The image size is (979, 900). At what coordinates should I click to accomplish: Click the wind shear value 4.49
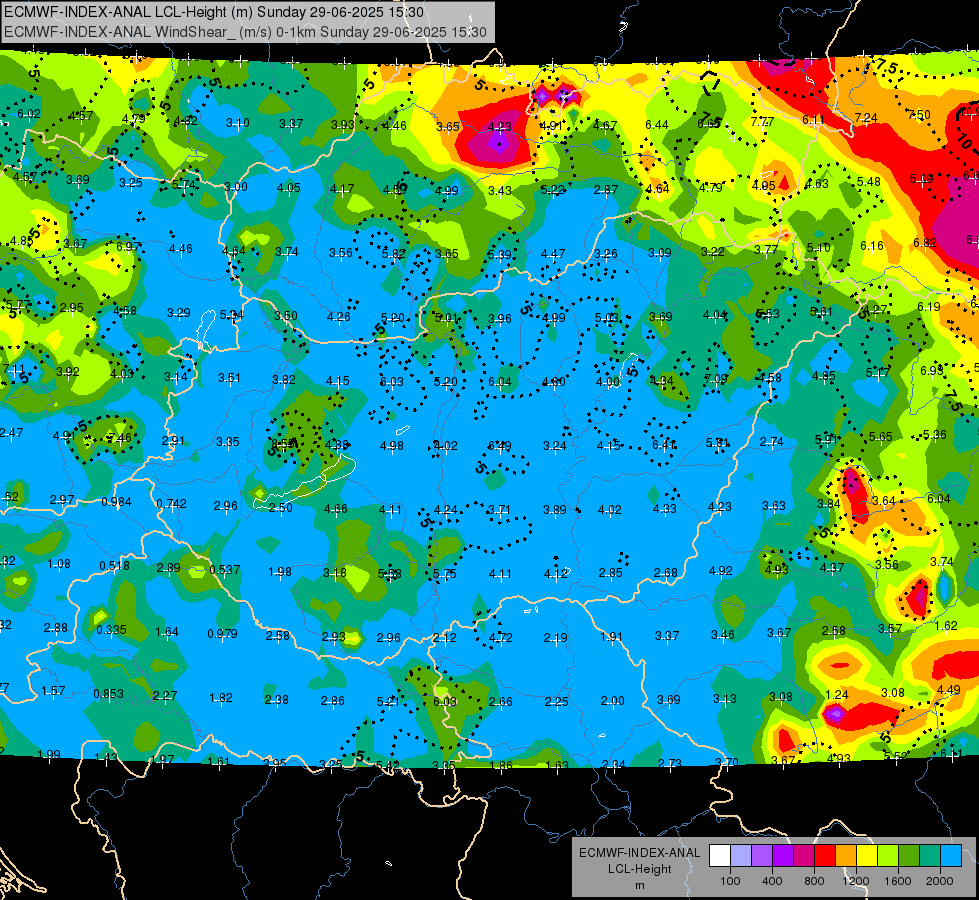point(948,690)
